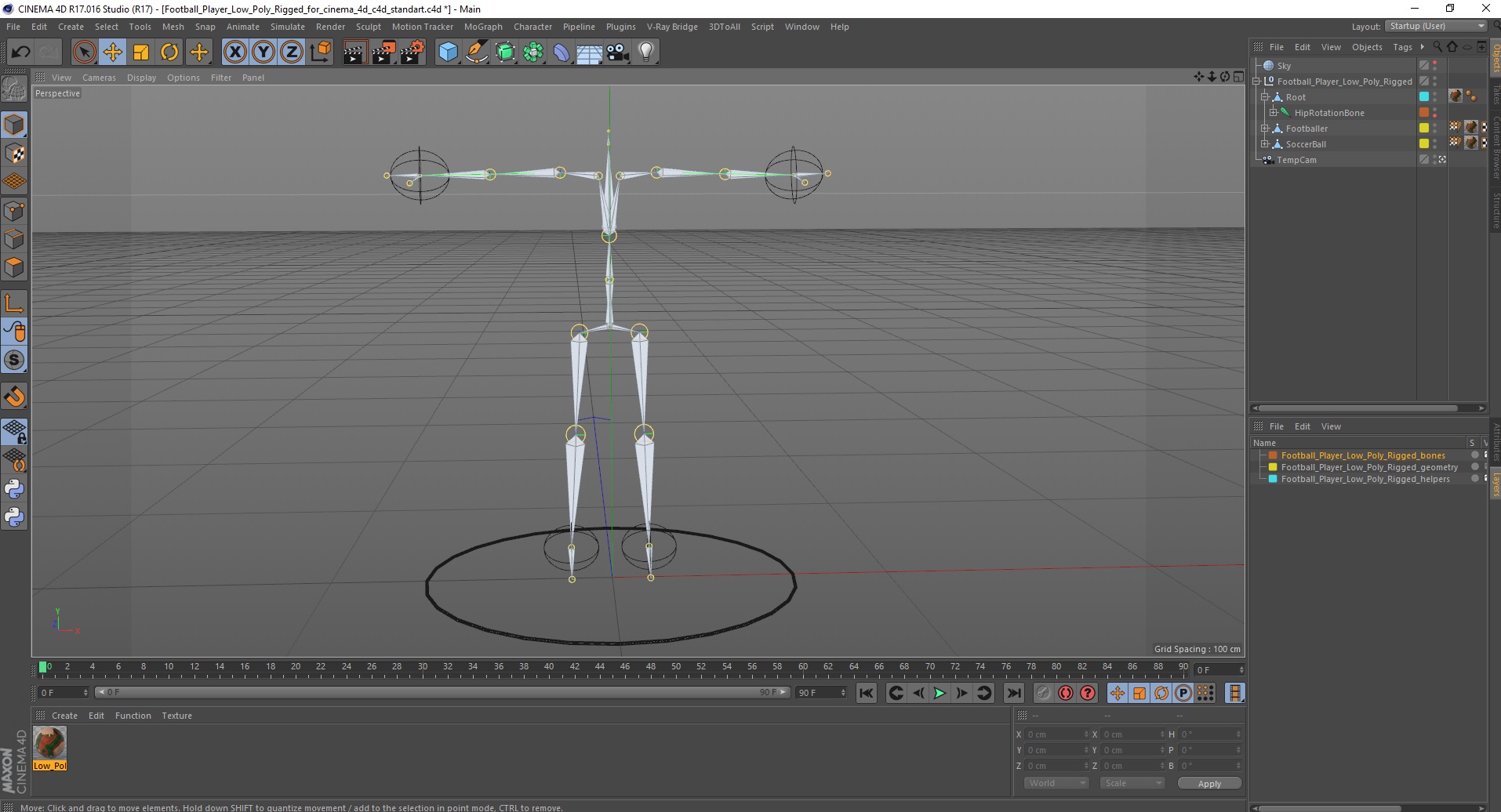1501x812 pixels.
Task: Toggle the Snap (S) button
Action: pyautogui.click(x=14, y=360)
